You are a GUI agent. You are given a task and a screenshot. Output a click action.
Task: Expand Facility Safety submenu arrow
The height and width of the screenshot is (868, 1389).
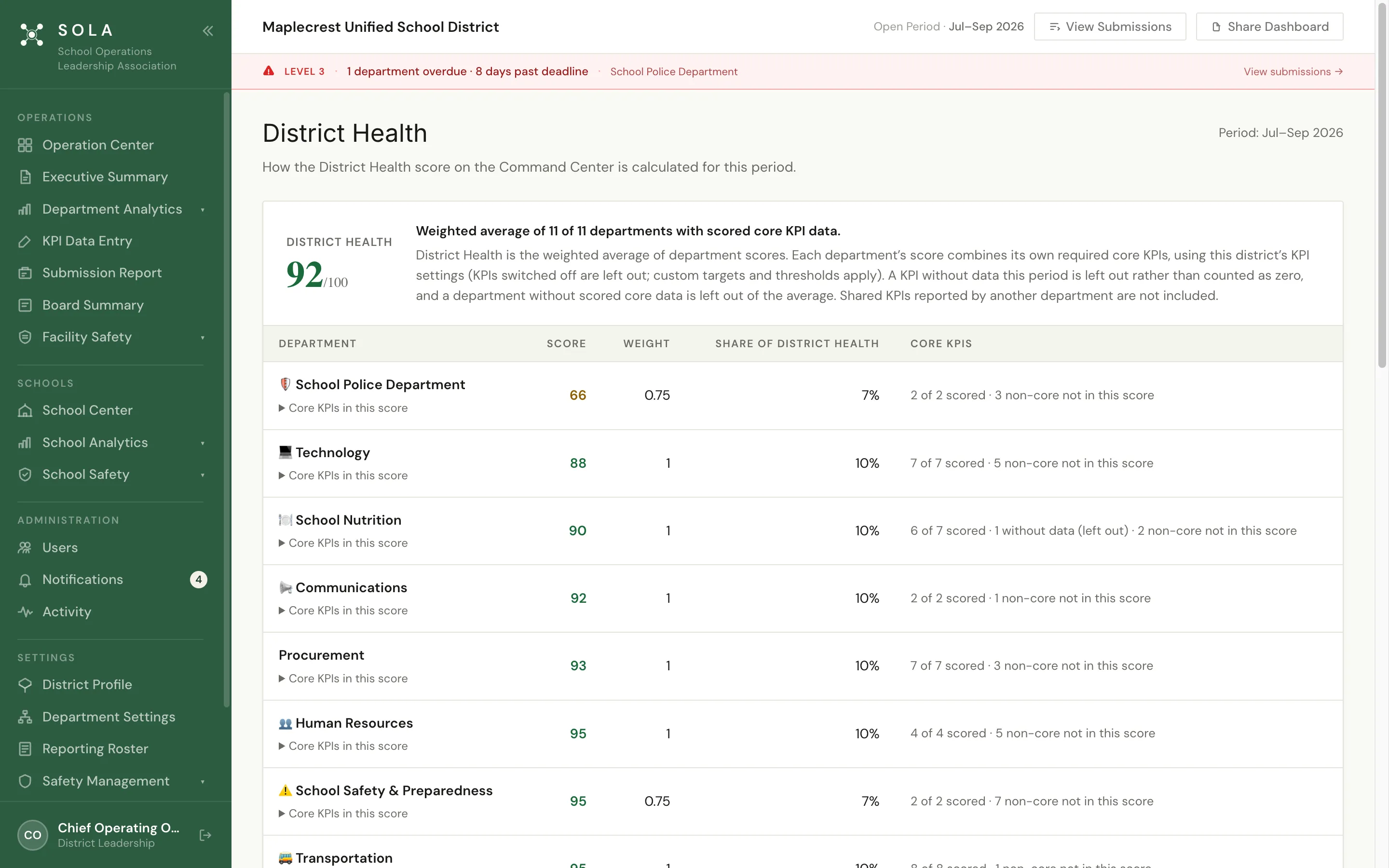[x=203, y=338]
